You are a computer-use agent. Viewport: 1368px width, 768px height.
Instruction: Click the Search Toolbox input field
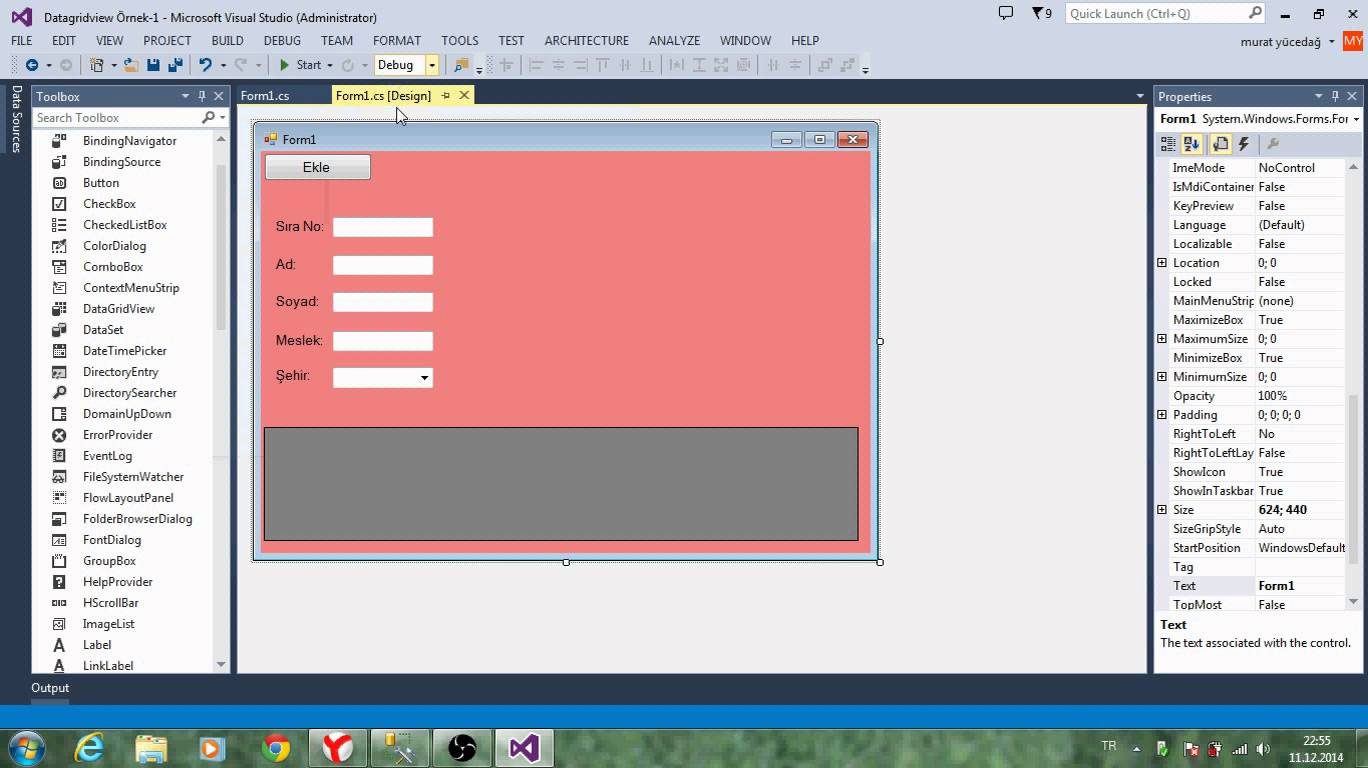[x=117, y=118]
